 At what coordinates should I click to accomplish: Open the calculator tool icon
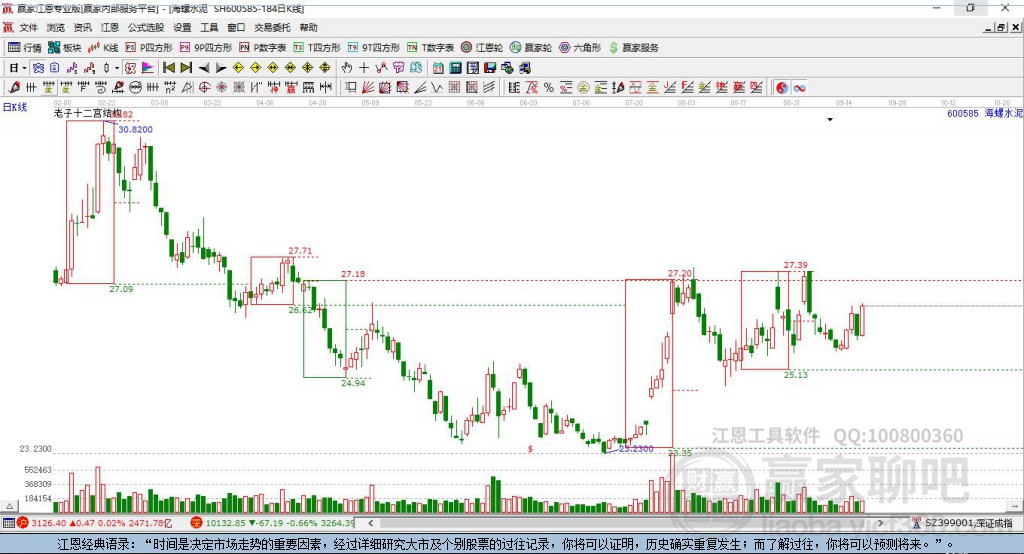(455, 68)
